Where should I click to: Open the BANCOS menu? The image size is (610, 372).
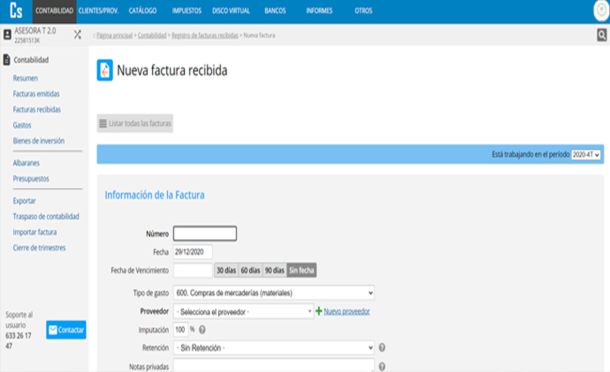(x=275, y=11)
